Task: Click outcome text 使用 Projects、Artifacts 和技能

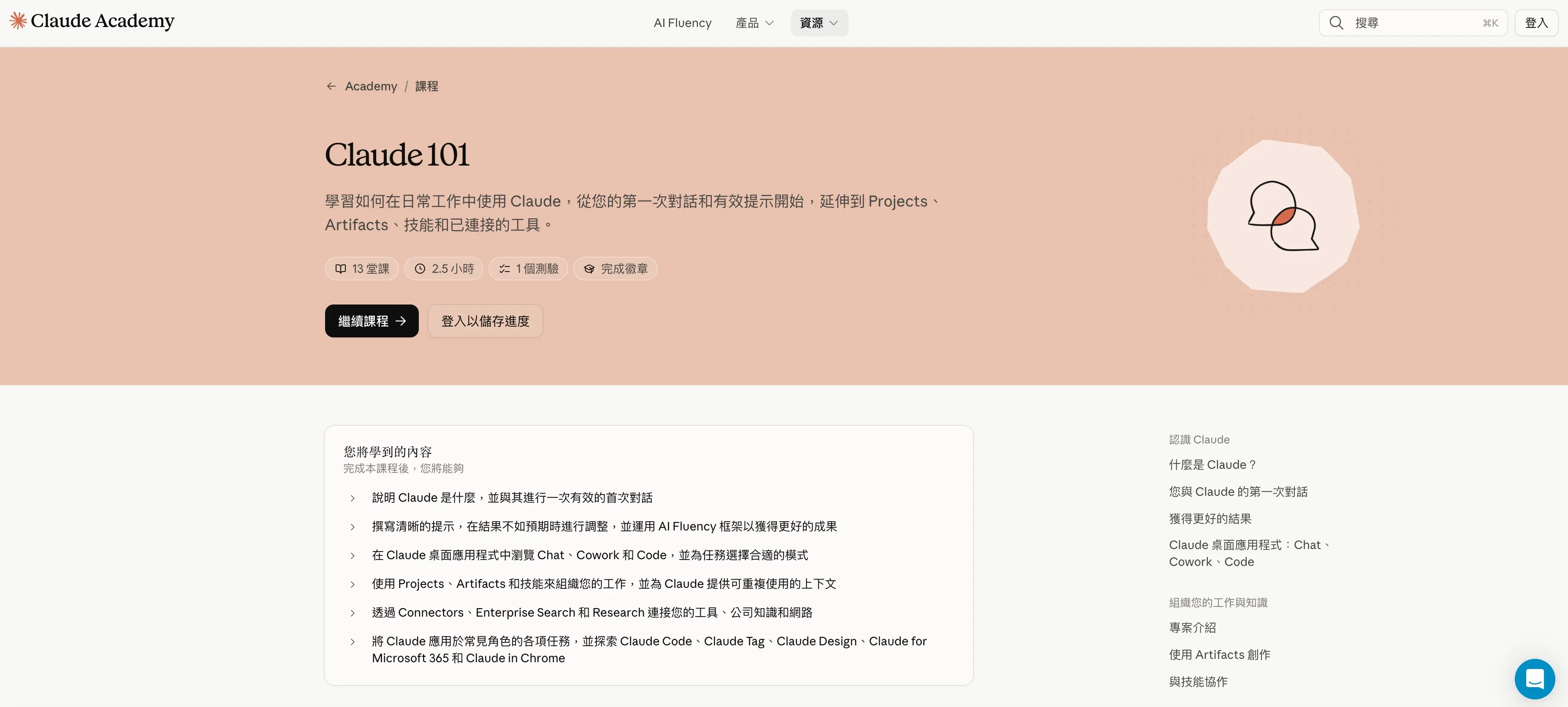Action: 604,584
